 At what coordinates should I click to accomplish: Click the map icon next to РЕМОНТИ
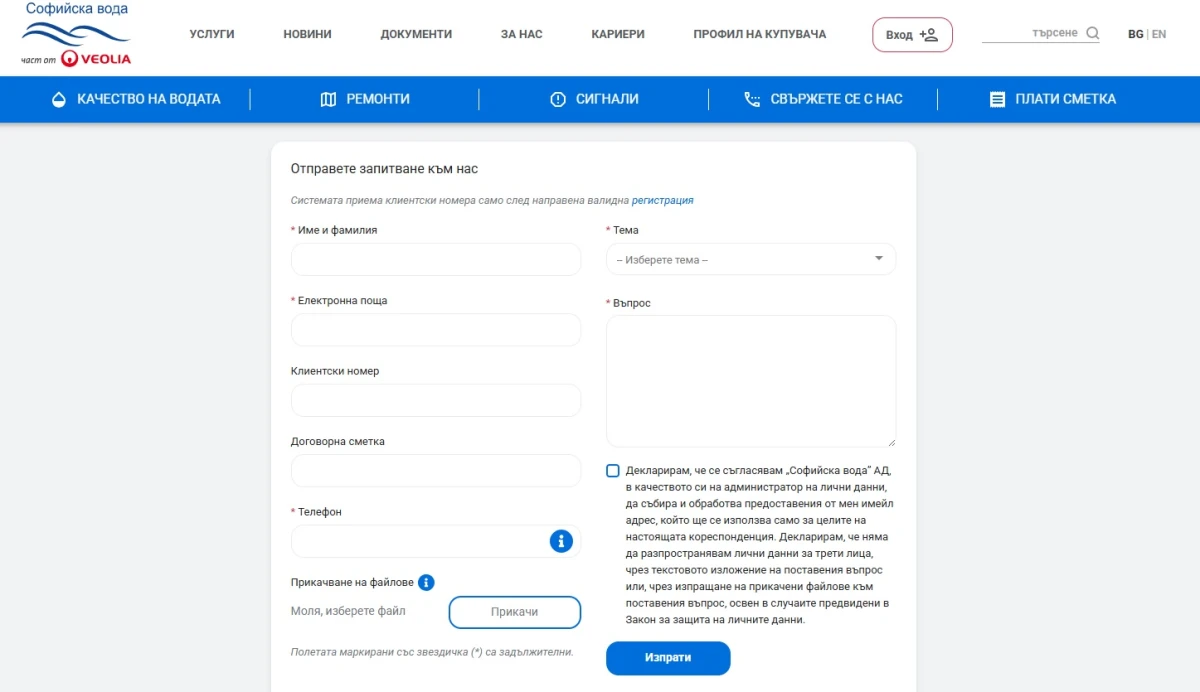(x=329, y=99)
